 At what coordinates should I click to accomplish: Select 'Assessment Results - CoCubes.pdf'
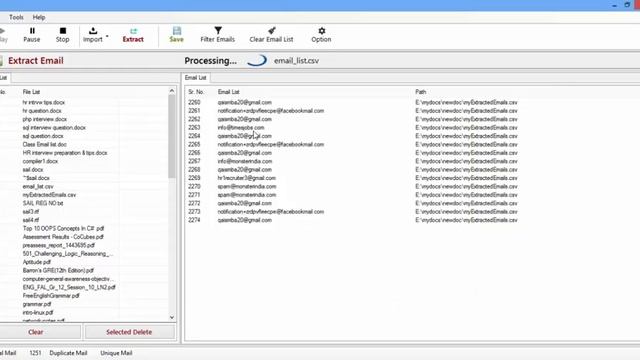(x=63, y=237)
